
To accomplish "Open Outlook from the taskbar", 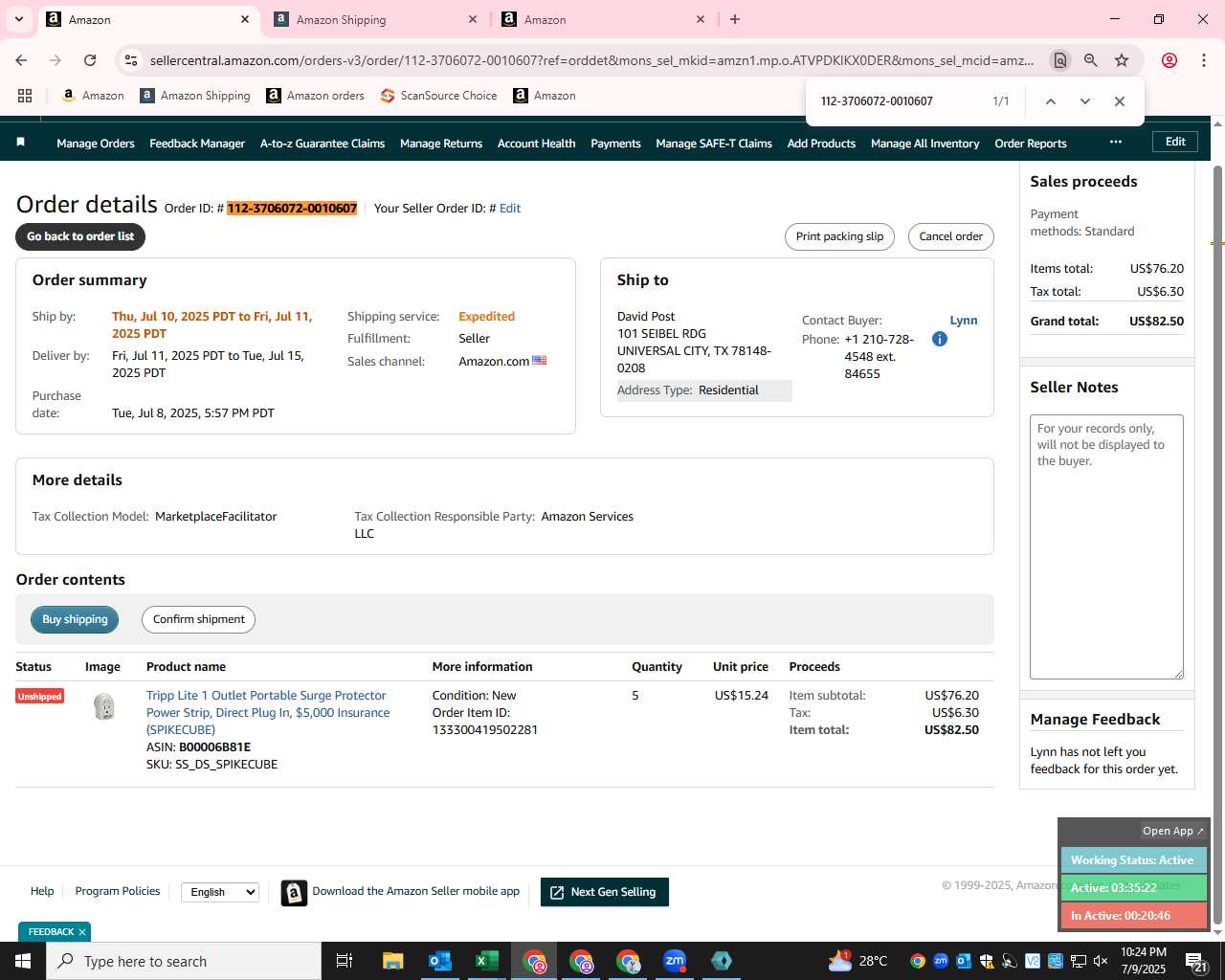I will [x=440, y=961].
